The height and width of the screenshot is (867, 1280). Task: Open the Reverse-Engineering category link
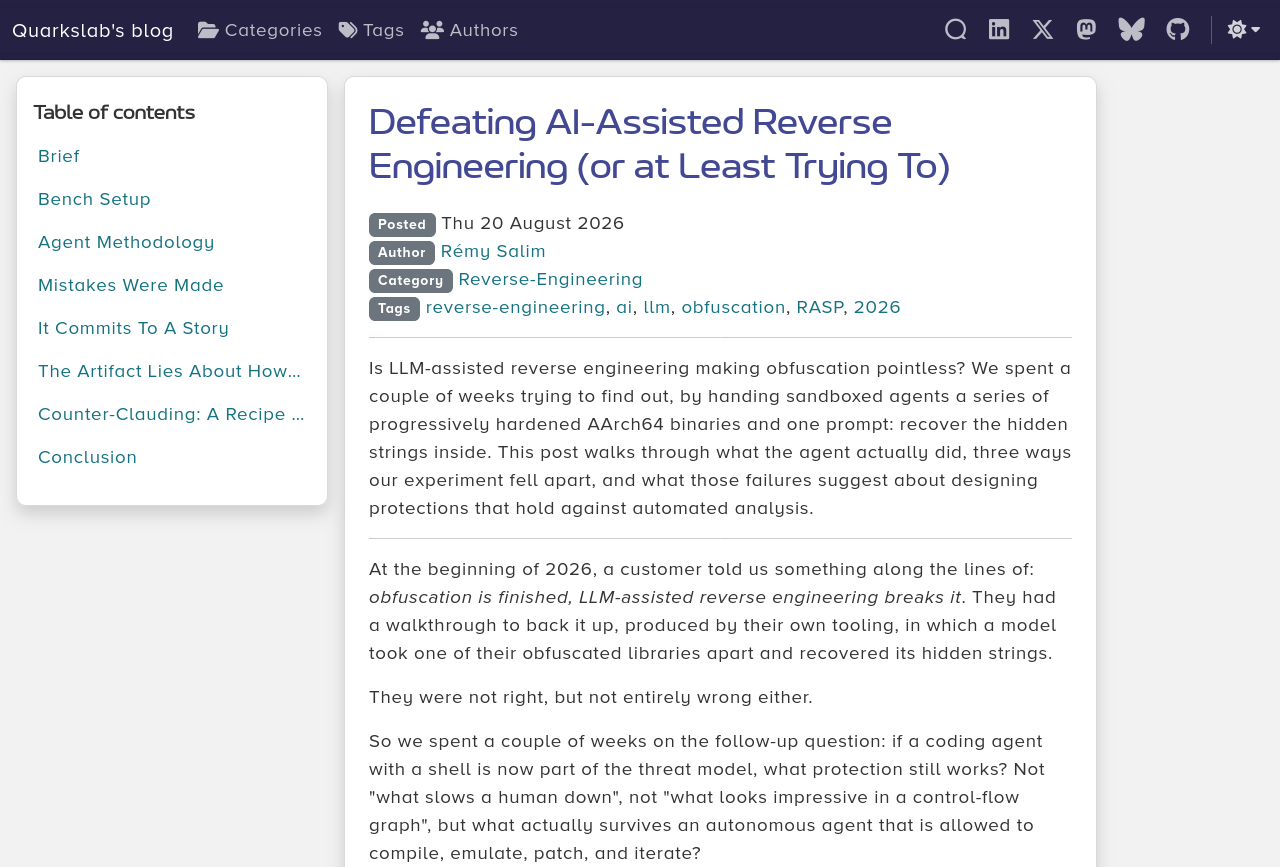pos(551,280)
